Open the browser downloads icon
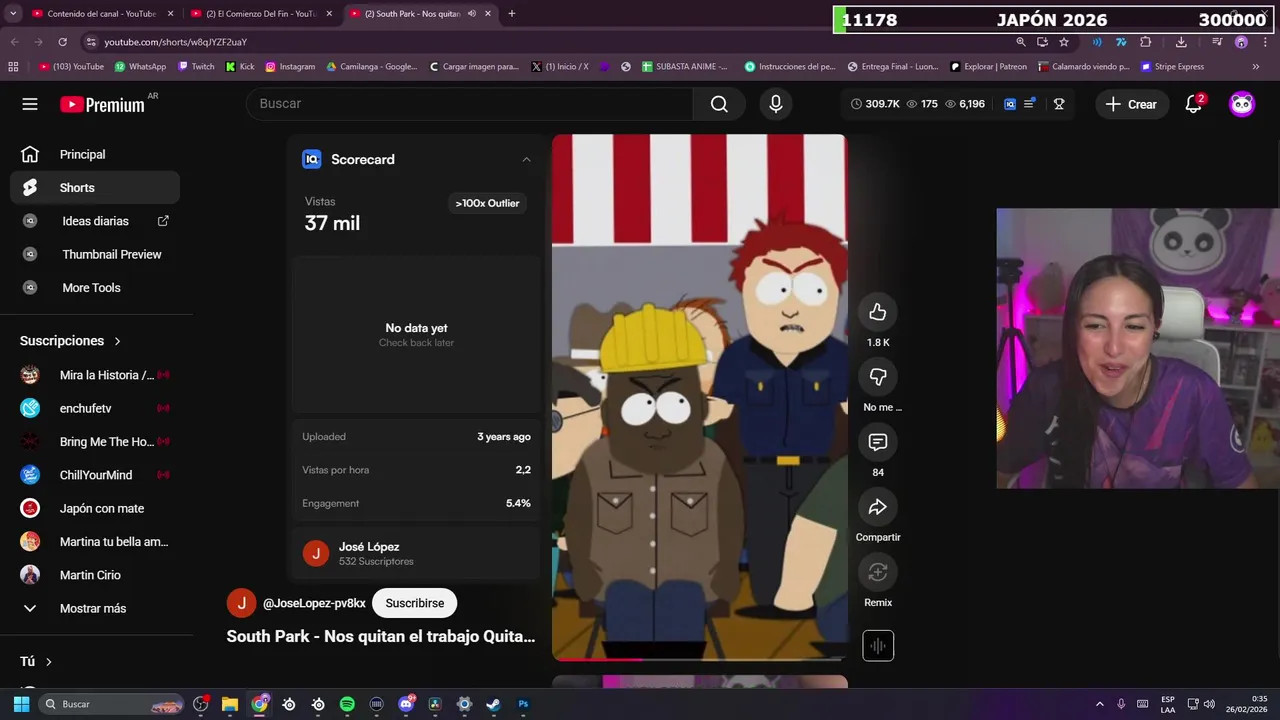 (x=1181, y=42)
